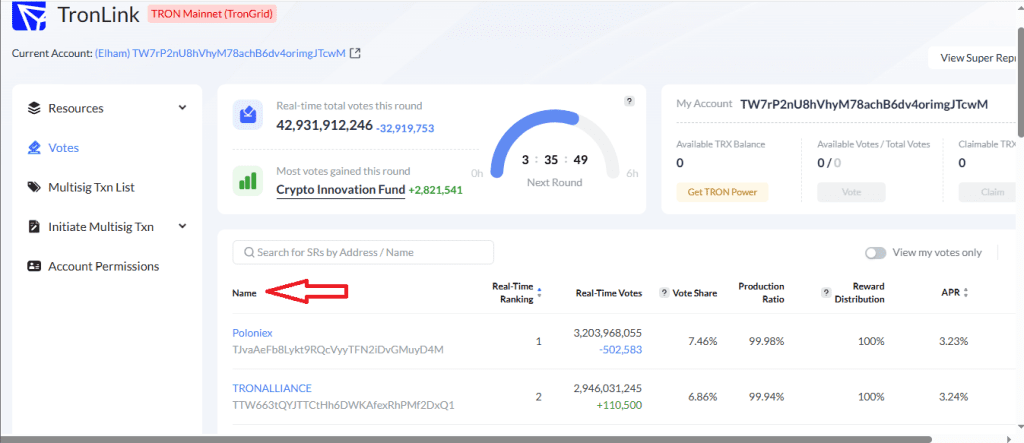Viewport: 1024px width, 443px height.
Task: Open the Poloniex super representative link
Action: pyautogui.click(x=252, y=332)
